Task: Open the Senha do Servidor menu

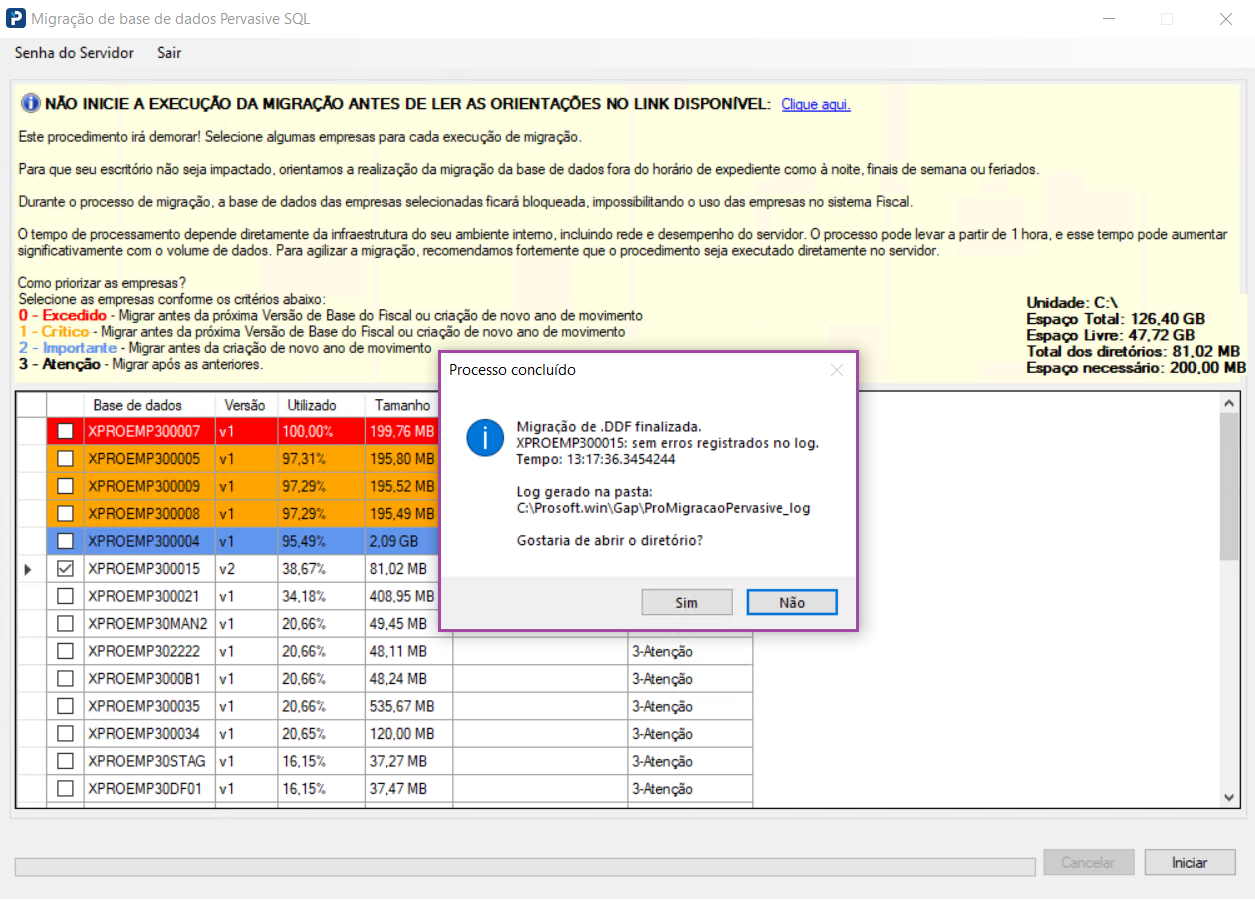Action: tap(74, 53)
